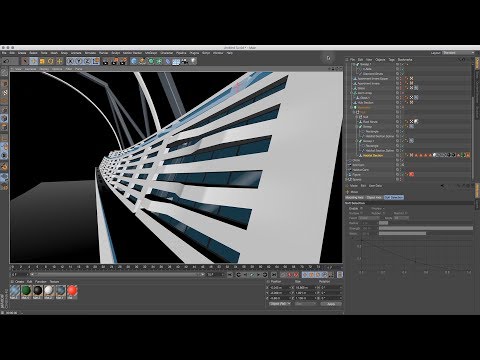Image resolution: width=480 pixels, height=360 pixels.
Task: Click the Render View clapperboard icon
Action: pyautogui.click(x=106, y=61)
